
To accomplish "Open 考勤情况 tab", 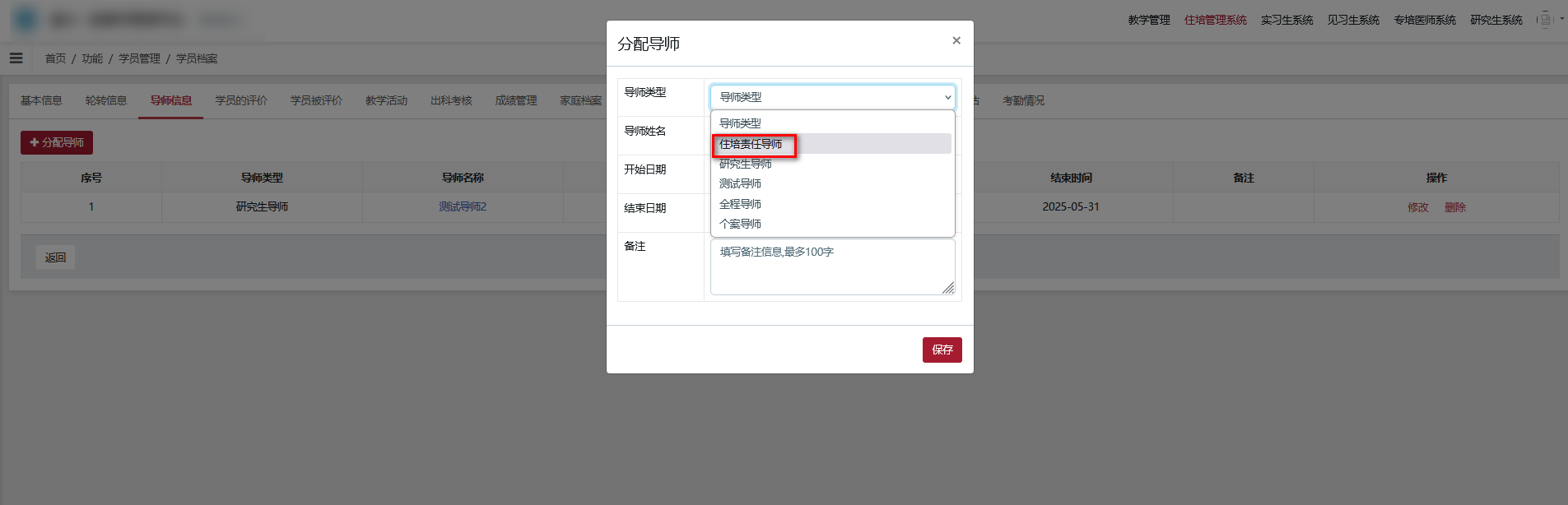I will tap(1023, 100).
